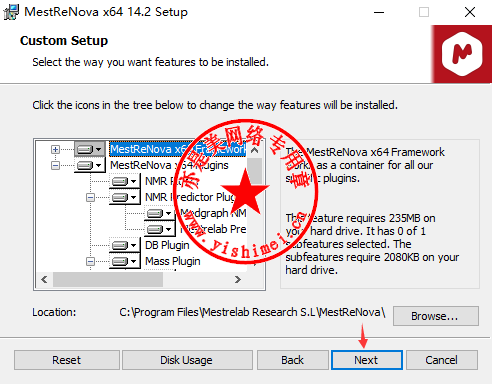Open drive icon dropdown beside NMR Plugin

click(x=125, y=181)
